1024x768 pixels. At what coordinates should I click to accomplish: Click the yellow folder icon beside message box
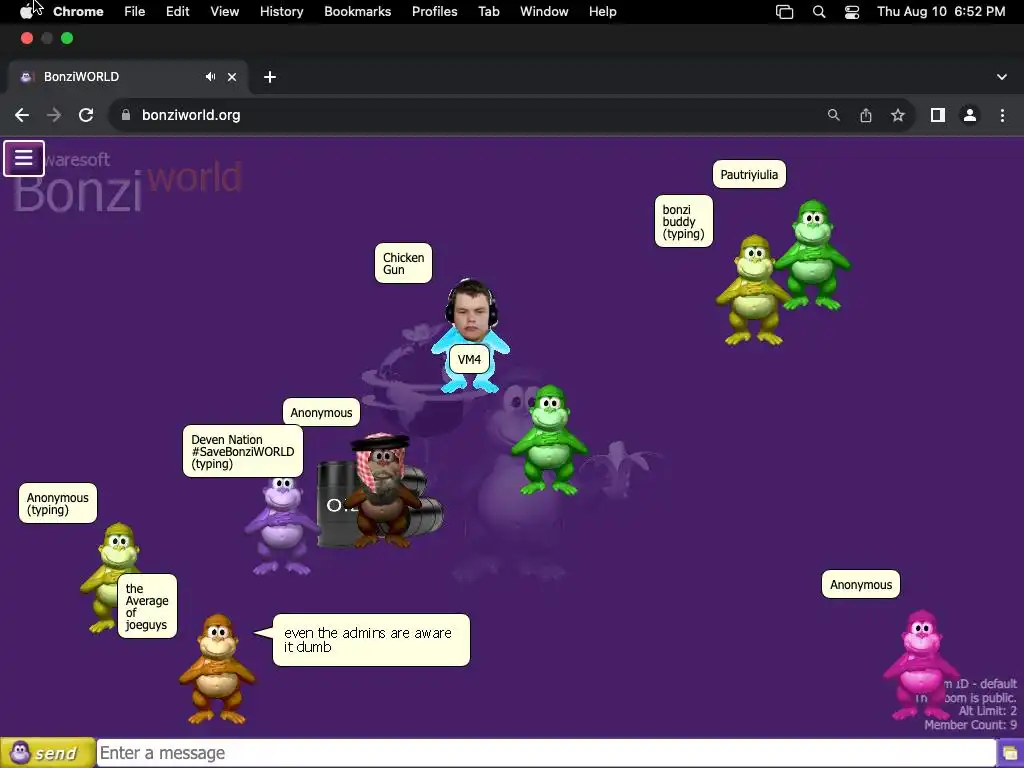(1010, 754)
